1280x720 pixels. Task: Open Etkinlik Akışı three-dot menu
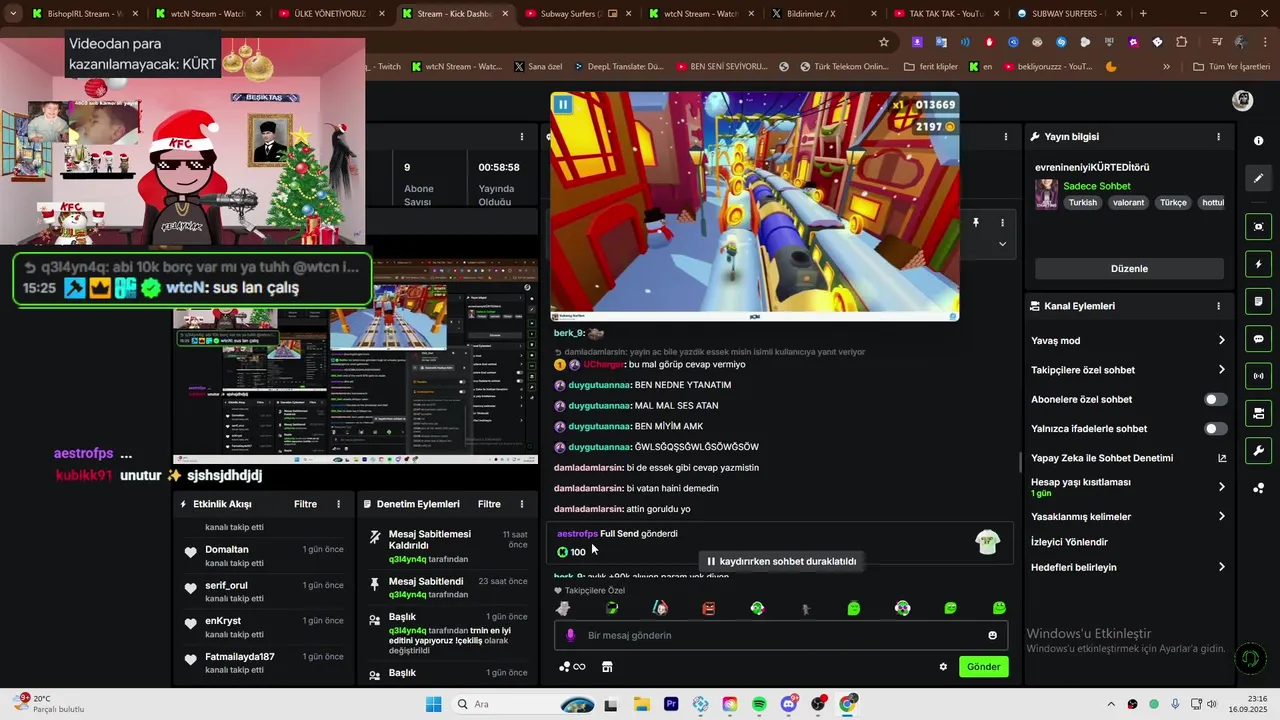click(338, 504)
